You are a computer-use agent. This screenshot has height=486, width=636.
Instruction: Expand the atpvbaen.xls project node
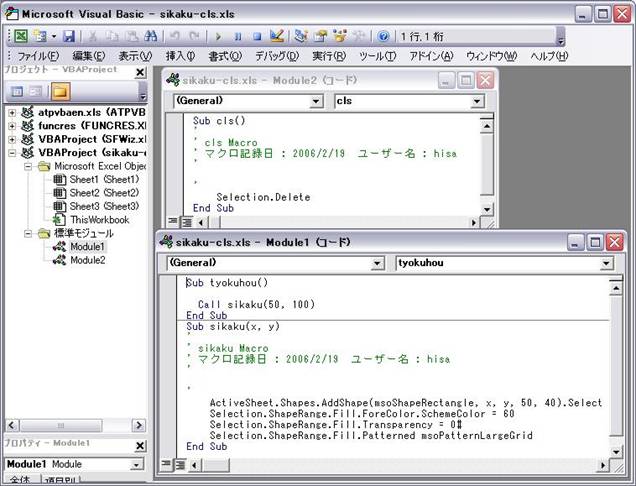coord(12,112)
